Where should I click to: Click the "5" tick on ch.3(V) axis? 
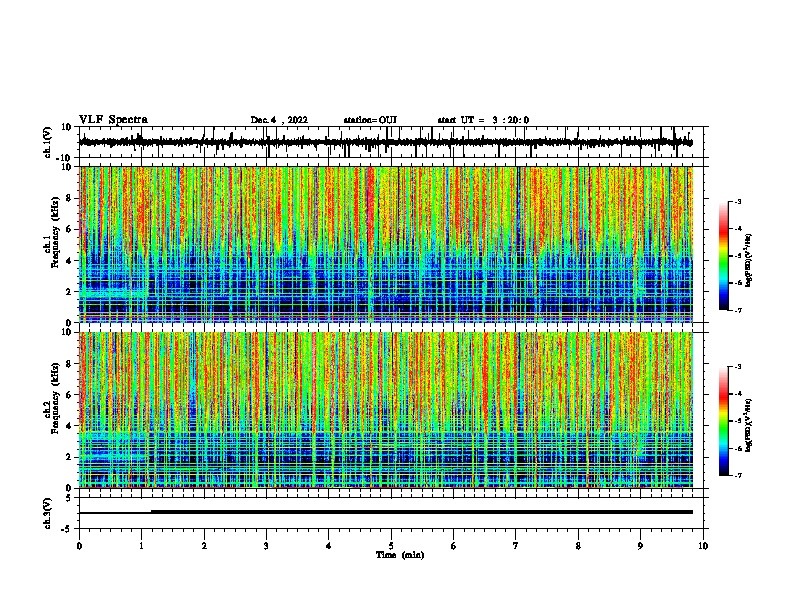70,498
